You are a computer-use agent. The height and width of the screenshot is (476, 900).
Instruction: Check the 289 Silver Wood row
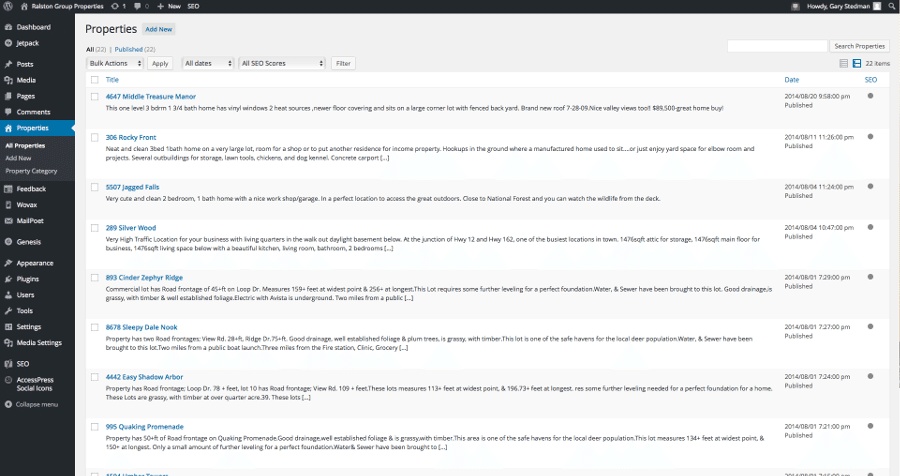(95, 228)
